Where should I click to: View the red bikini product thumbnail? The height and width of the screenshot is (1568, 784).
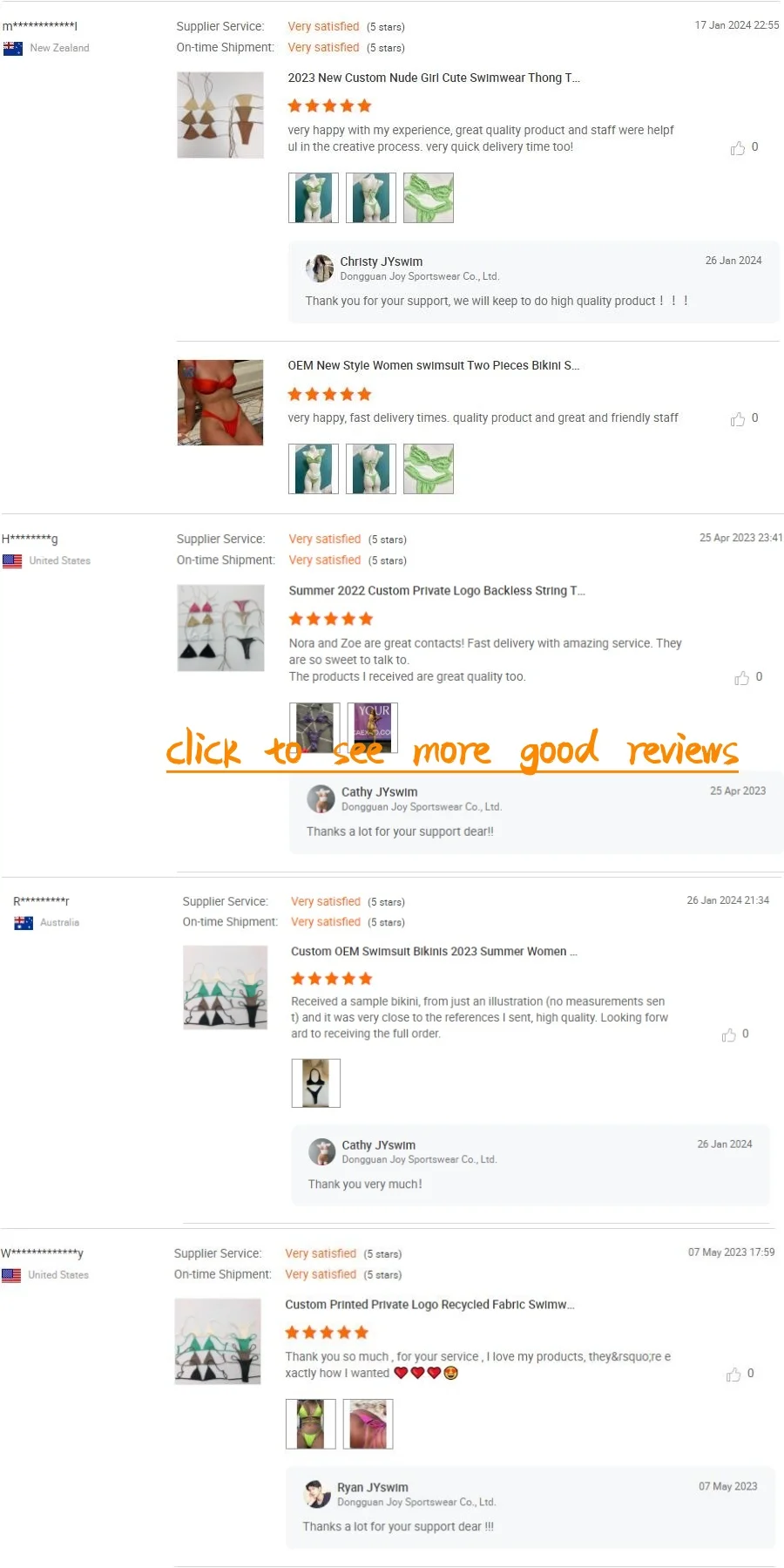[x=220, y=402]
